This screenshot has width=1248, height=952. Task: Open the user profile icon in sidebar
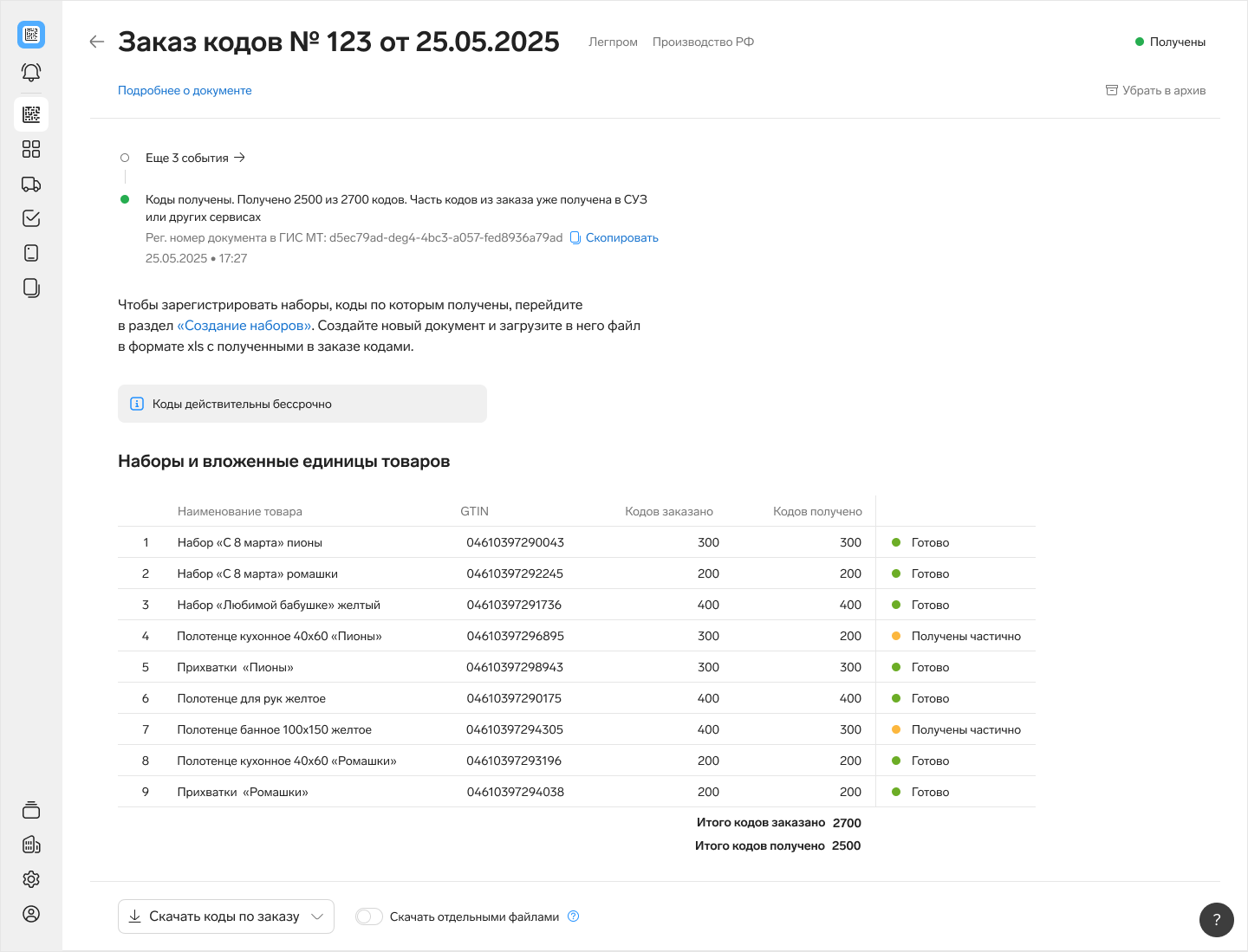(31, 914)
